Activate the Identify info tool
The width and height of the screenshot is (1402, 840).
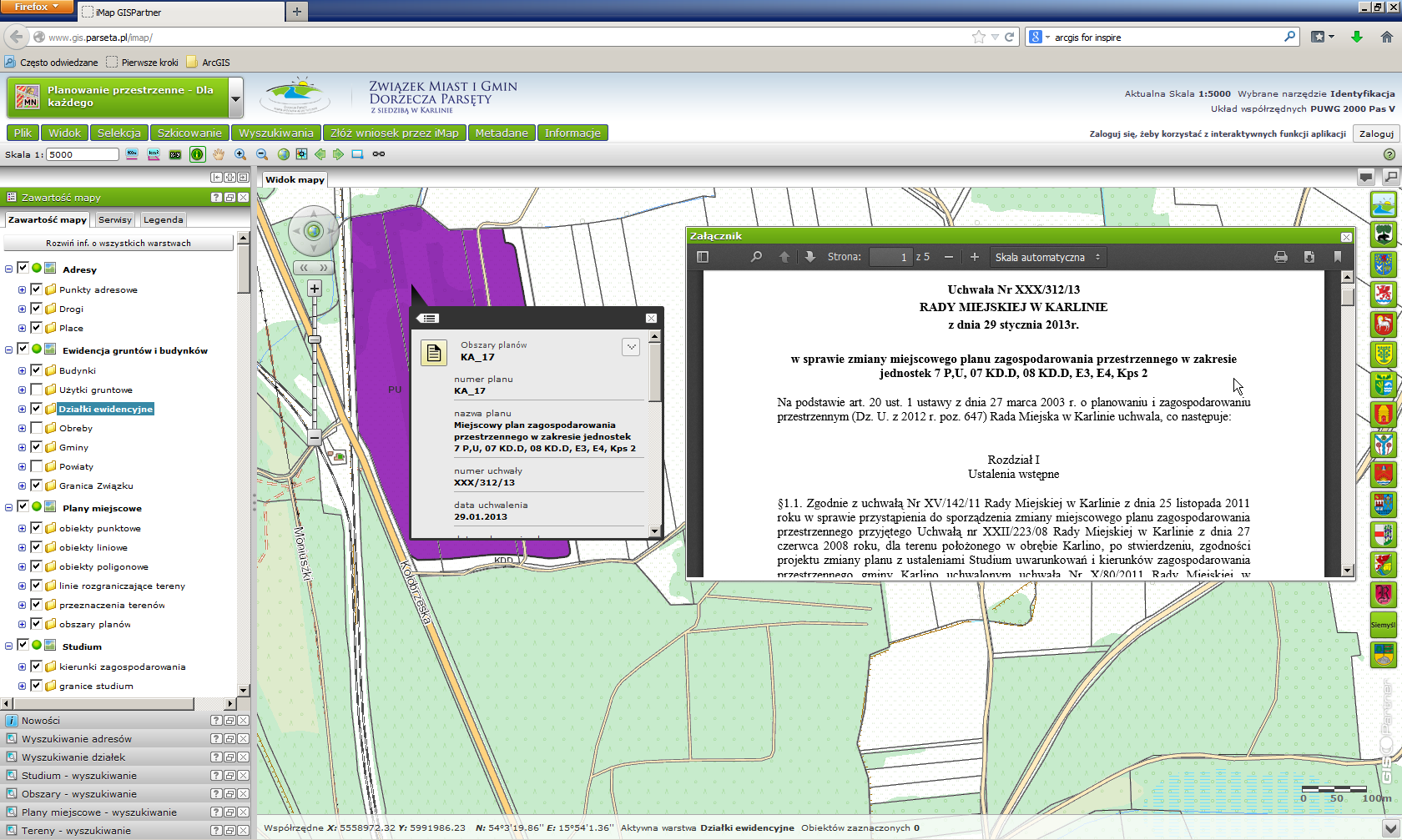tap(197, 154)
